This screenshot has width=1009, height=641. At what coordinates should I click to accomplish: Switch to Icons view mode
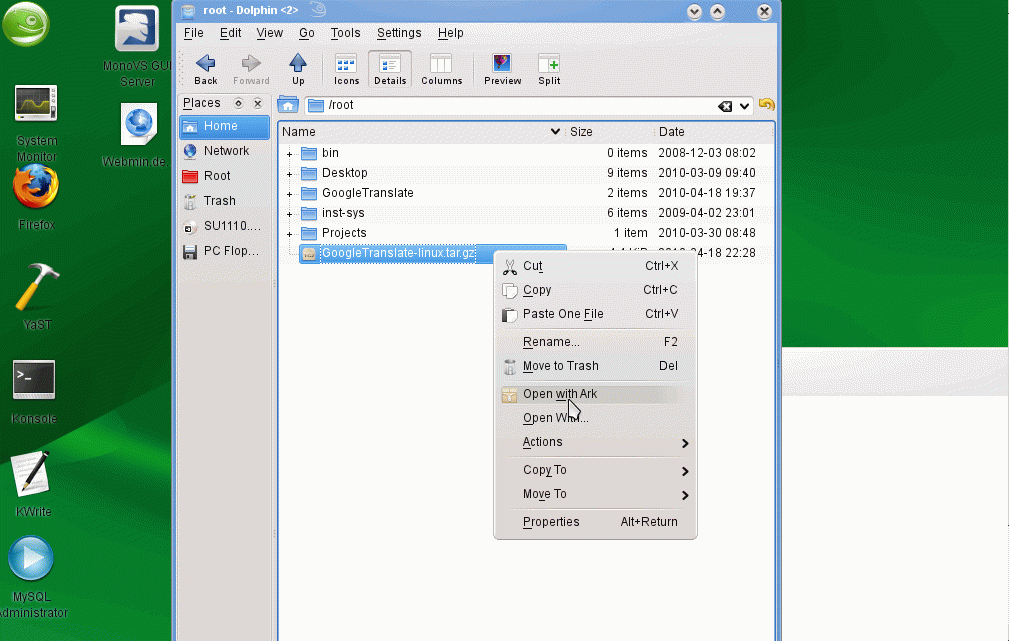[x=346, y=70]
